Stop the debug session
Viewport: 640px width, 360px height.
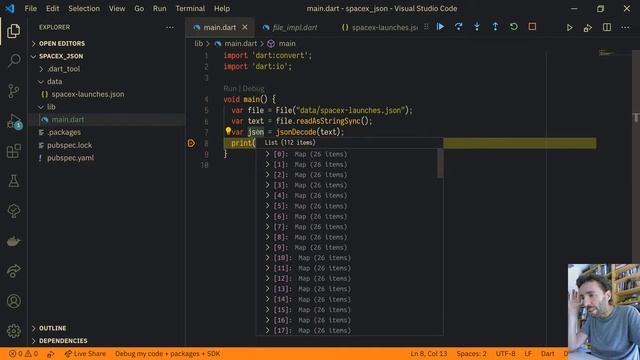[532, 27]
